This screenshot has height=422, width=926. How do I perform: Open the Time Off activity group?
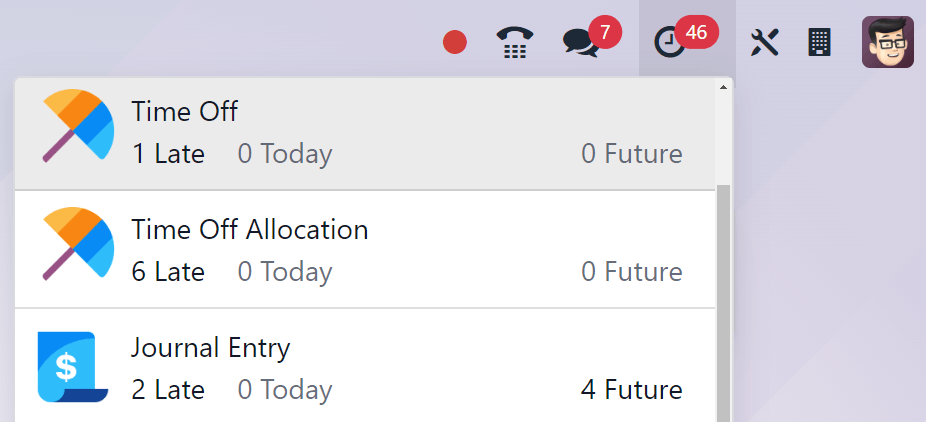pyautogui.click(x=185, y=111)
